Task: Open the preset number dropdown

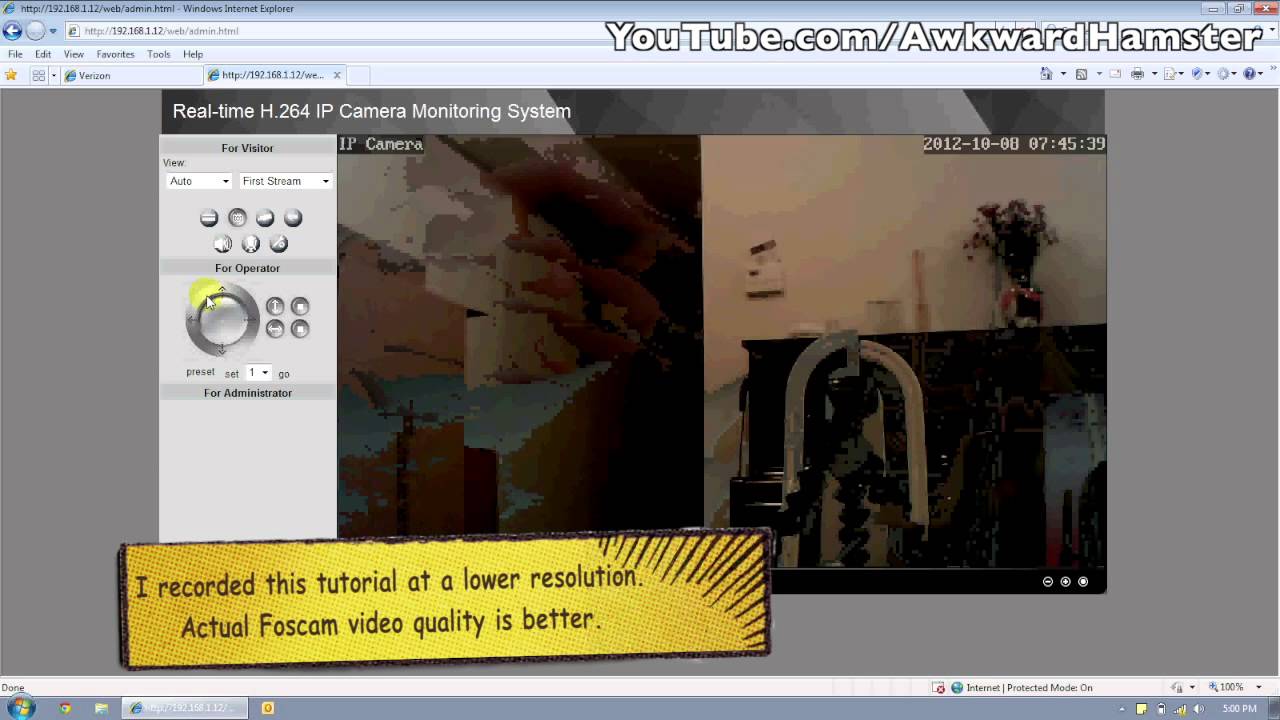Action: click(258, 373)
